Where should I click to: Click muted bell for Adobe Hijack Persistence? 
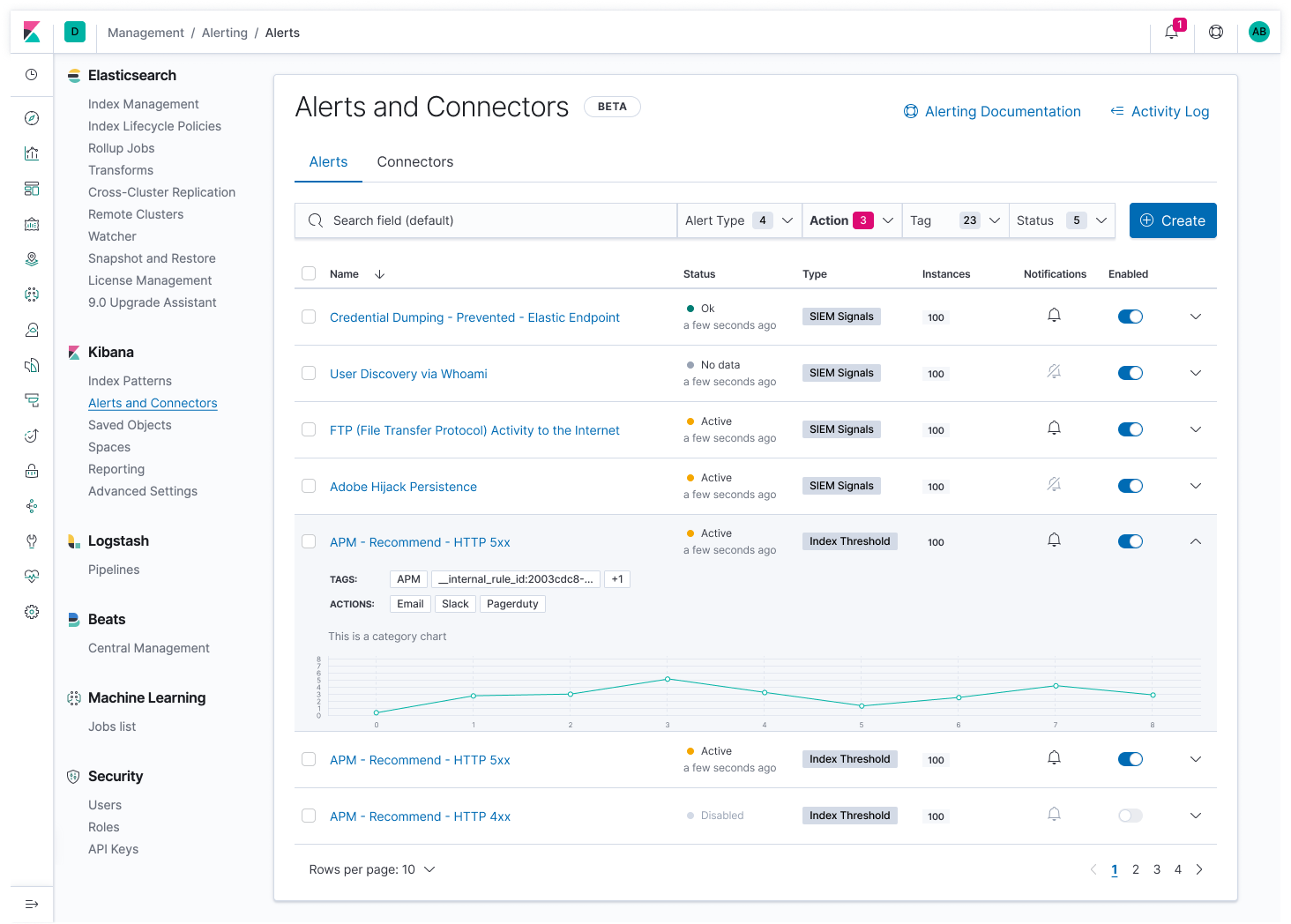click(1054, 485)
